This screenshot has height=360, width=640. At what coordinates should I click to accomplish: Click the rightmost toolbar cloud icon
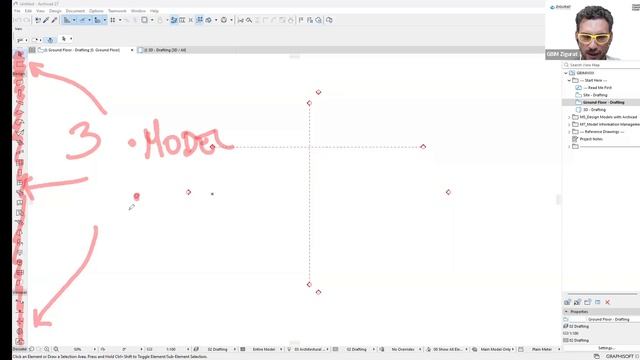[x=329, y=20]
